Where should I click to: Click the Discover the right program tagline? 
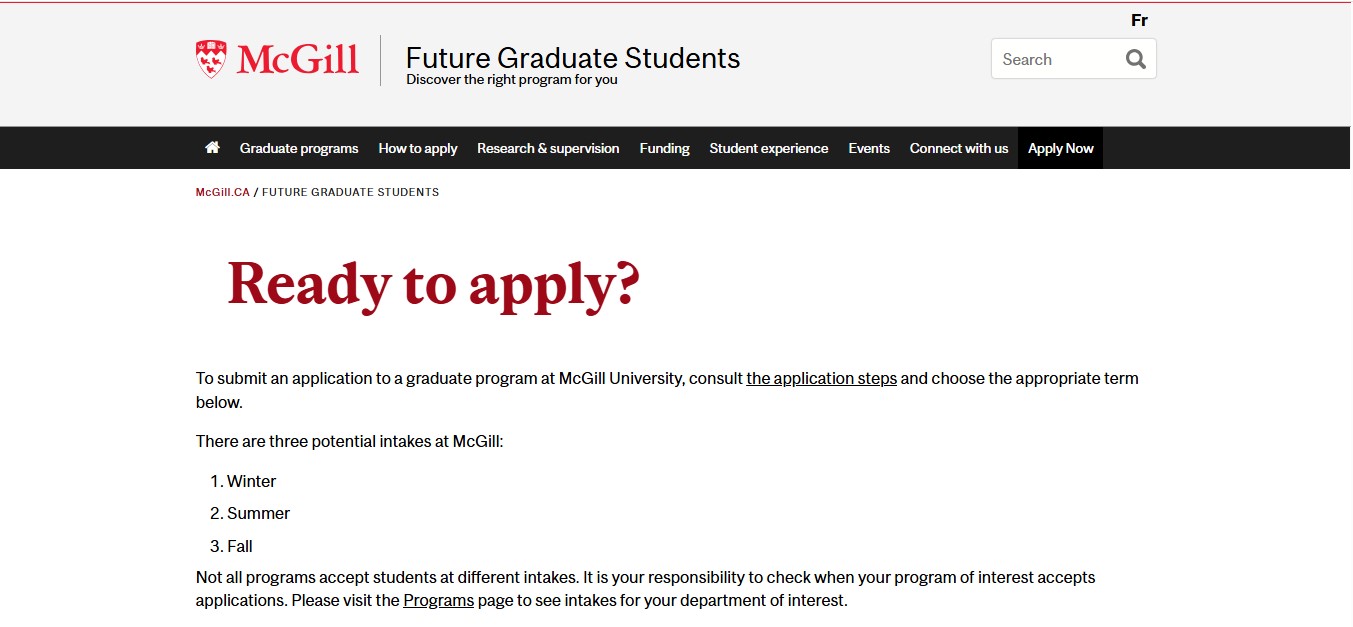click(512, 80)
